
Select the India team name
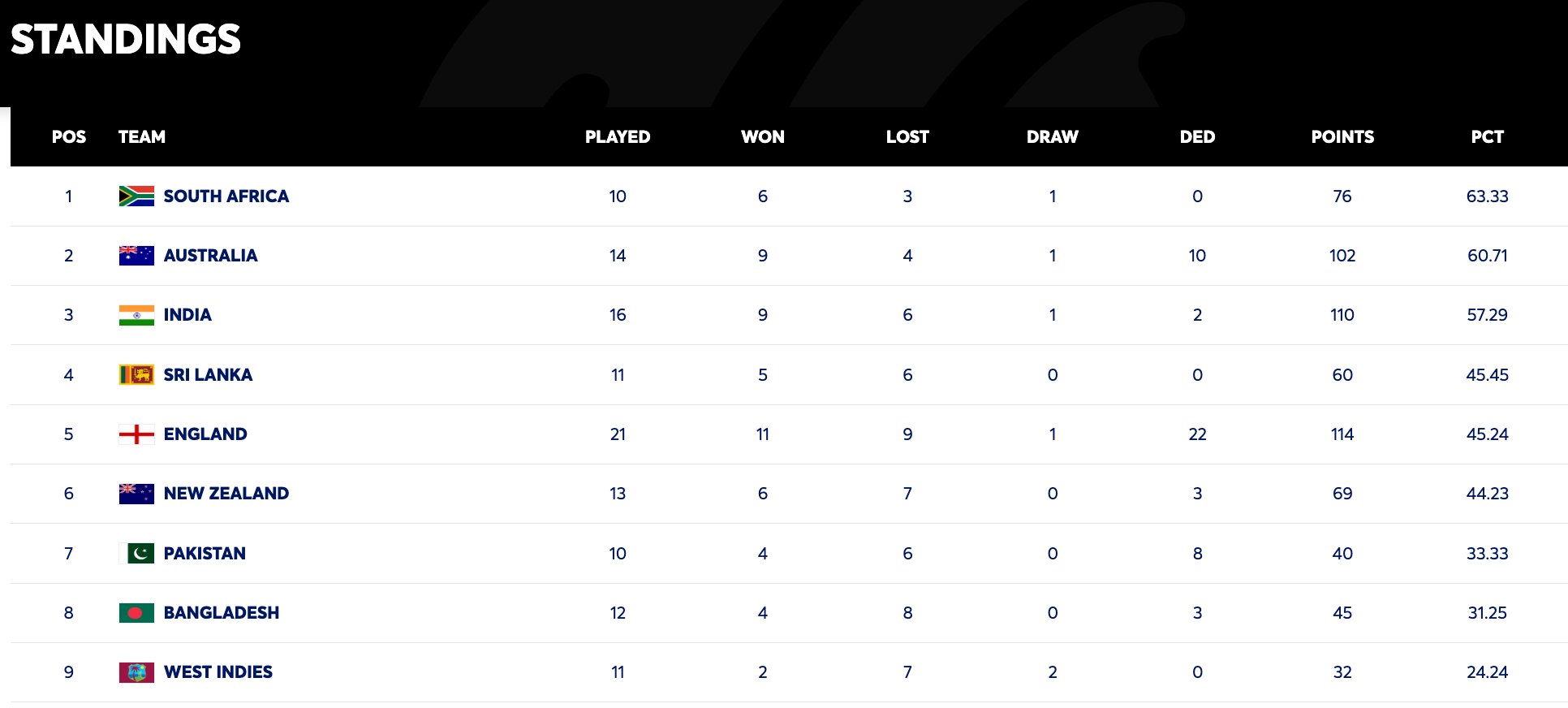coord(187,315)
